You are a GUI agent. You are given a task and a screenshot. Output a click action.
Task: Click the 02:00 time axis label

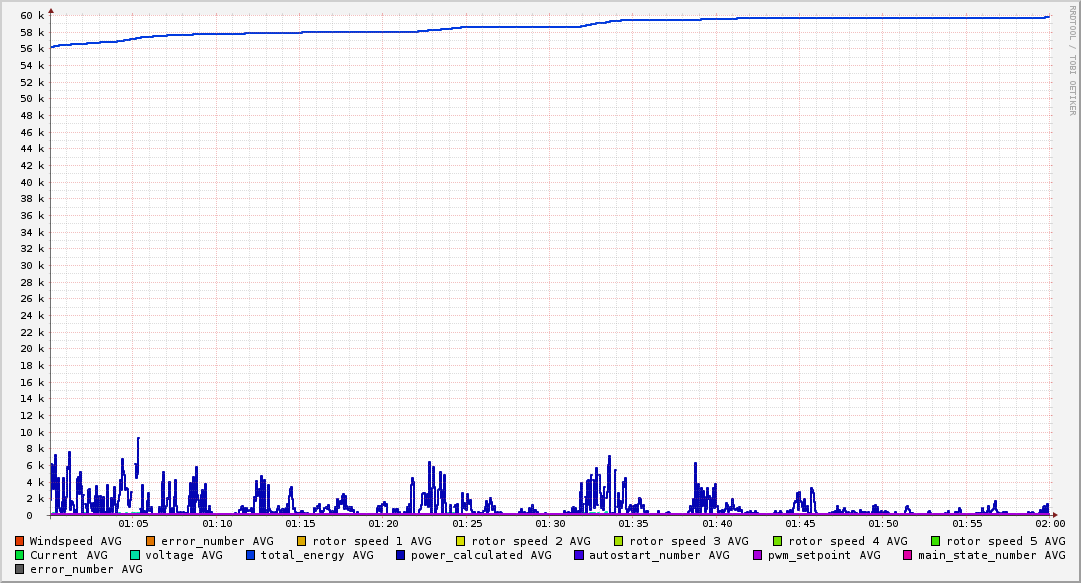pos(1050,523)
